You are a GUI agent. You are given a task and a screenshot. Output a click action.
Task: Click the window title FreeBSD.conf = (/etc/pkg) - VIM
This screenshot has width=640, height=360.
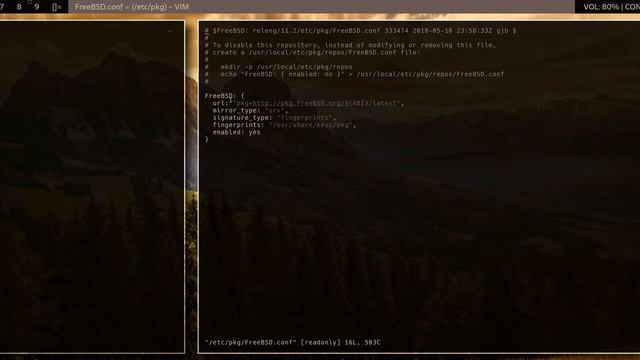point(132,7)
